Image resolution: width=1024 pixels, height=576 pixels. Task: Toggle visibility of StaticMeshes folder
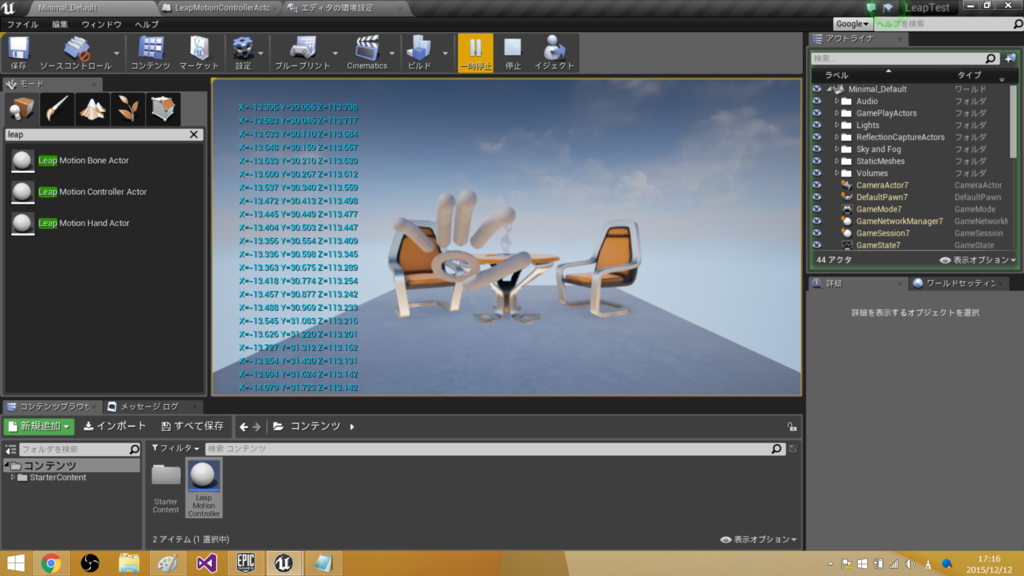[x=817, y=161]
